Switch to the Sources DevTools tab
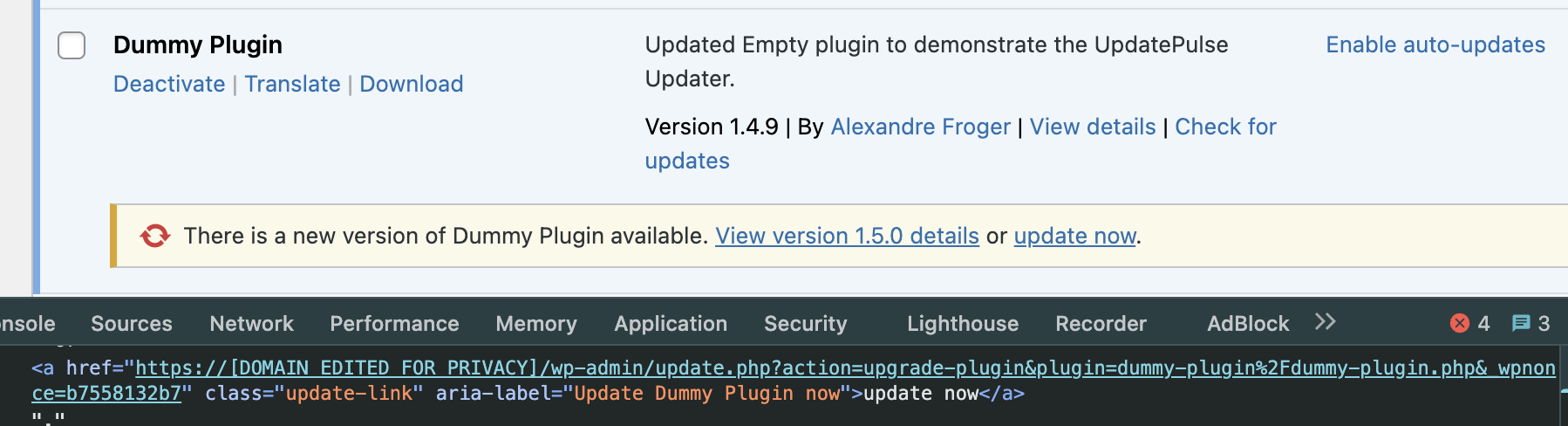1568x426 pixels. [x=132, y=324]
